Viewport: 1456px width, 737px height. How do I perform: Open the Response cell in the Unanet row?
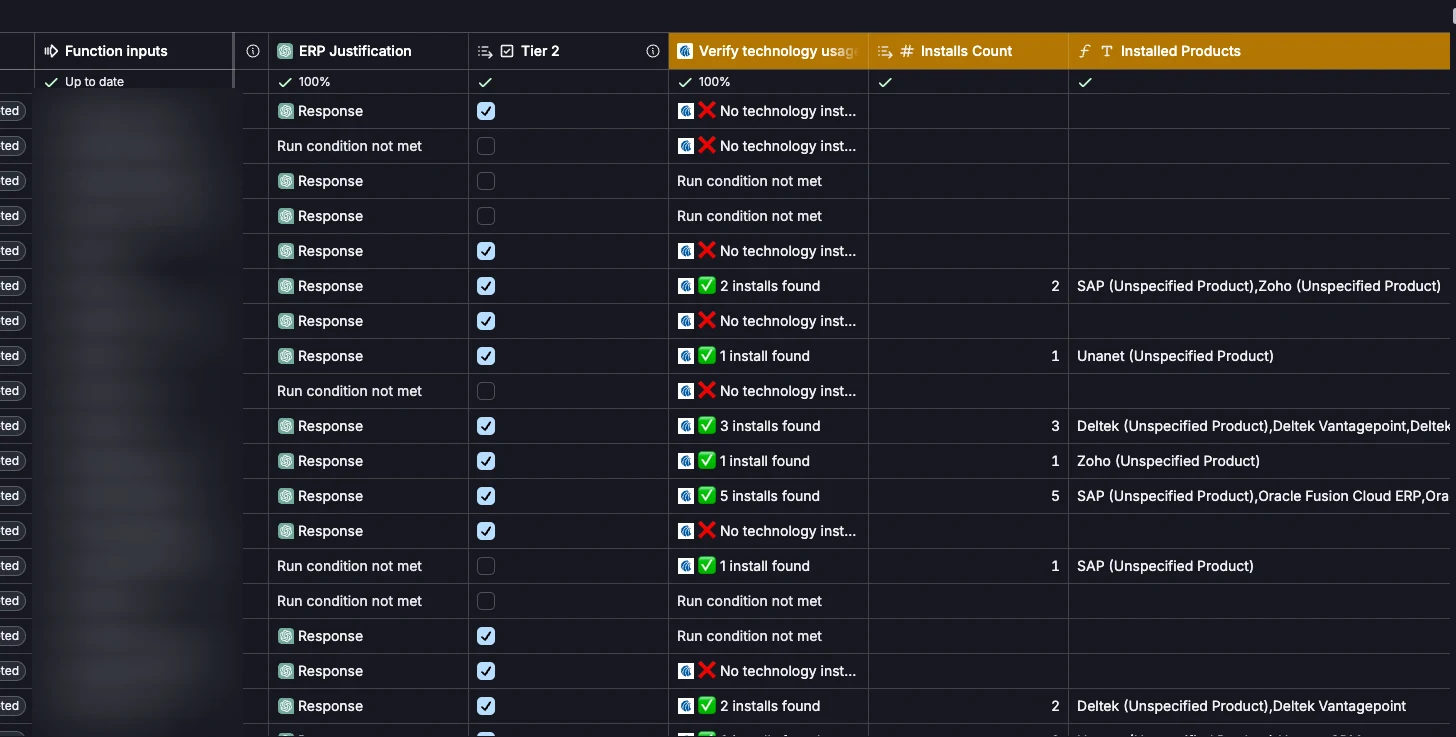coord(368,356)
